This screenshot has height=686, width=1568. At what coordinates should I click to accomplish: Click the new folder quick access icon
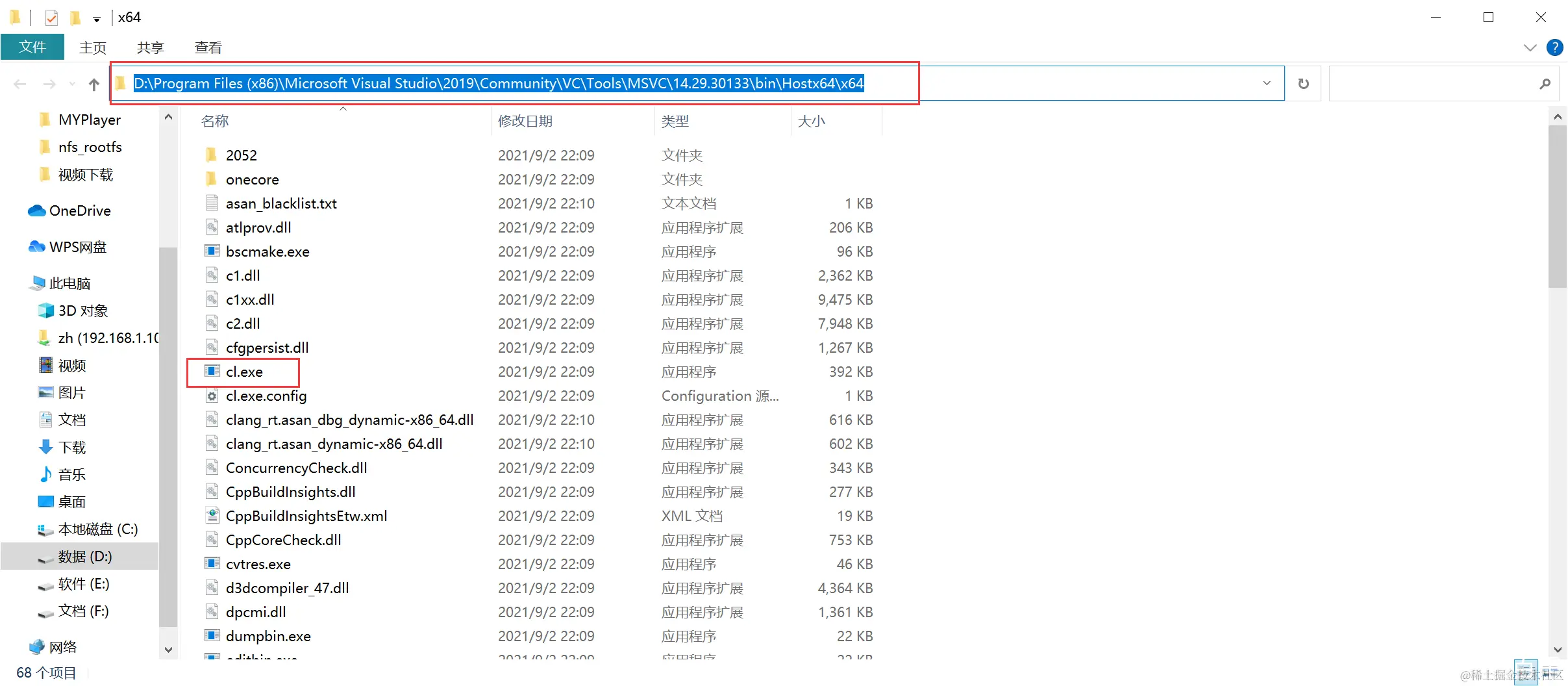[x=75, y=18]
